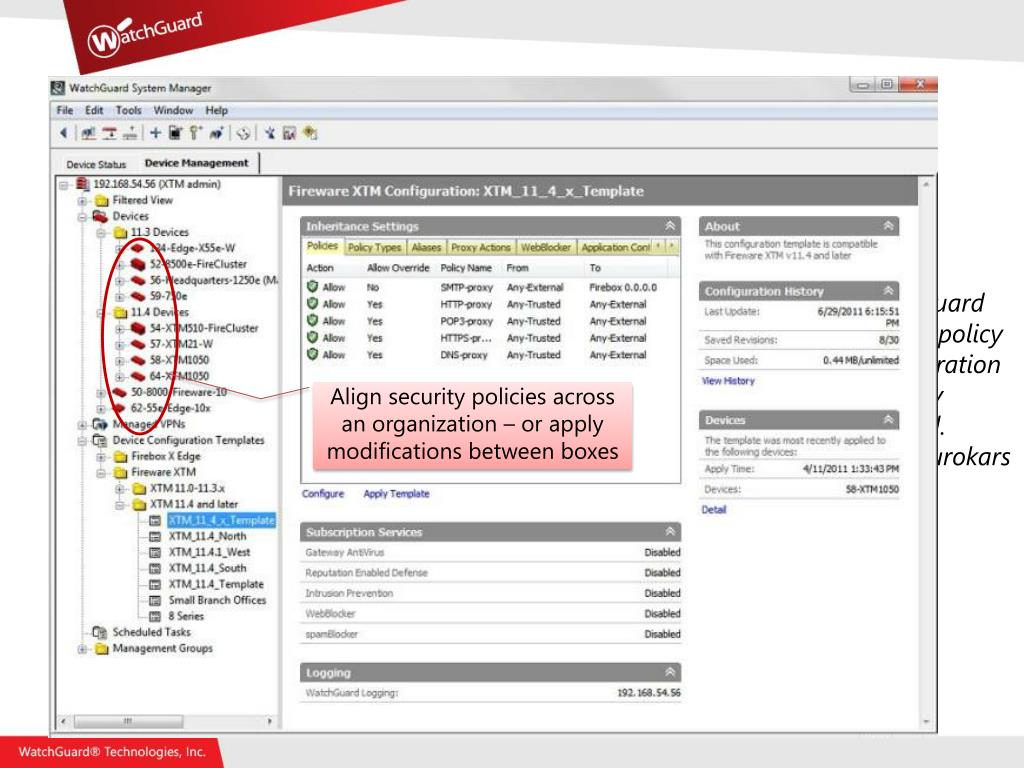1024x768 pixels.
Task: Click the Allow shield icon for HTTP-proxy
Action: pyautogui.click(x=313, y=304)
